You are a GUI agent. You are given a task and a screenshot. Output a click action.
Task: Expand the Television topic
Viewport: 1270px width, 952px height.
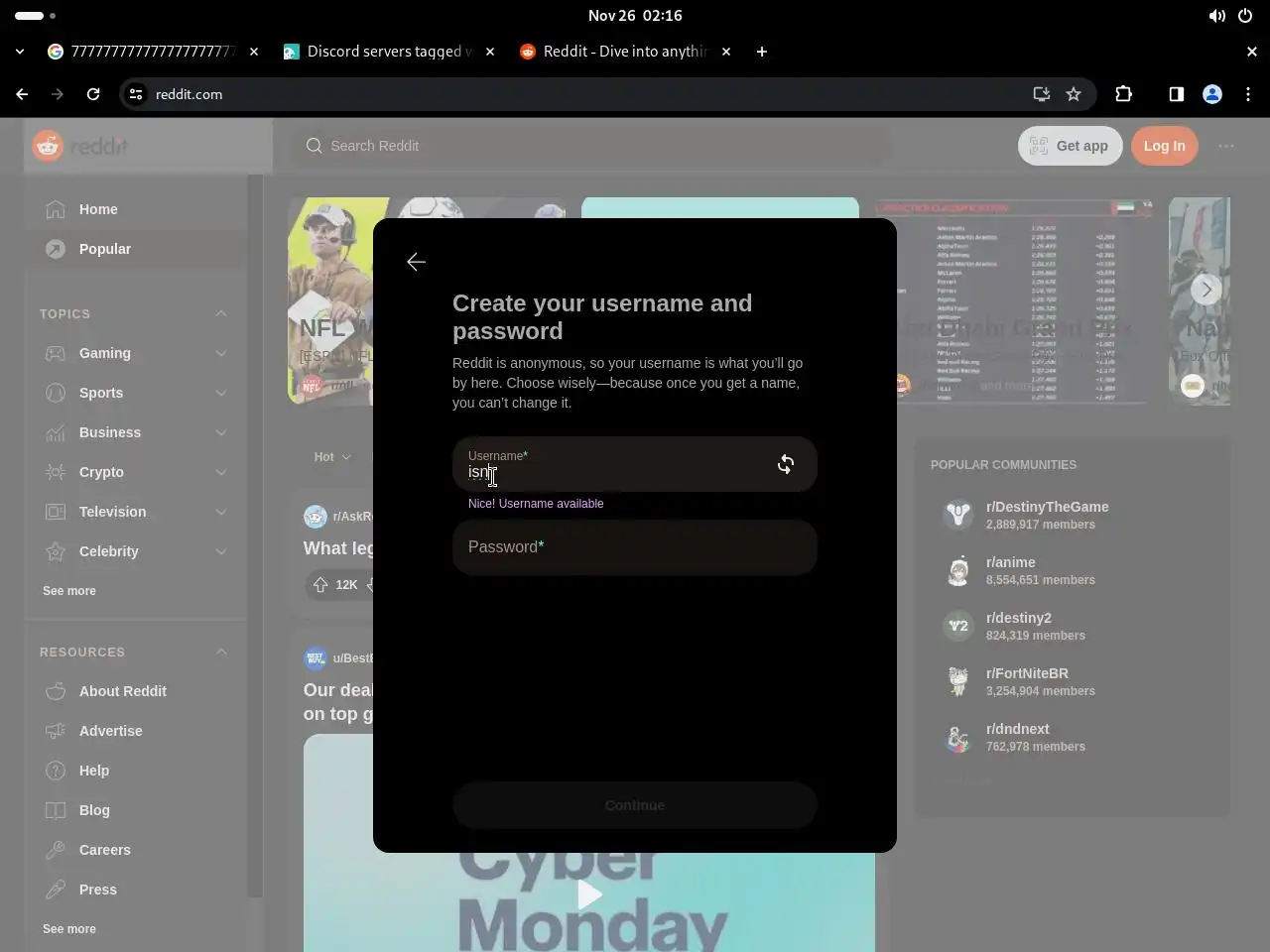[221, 512]
